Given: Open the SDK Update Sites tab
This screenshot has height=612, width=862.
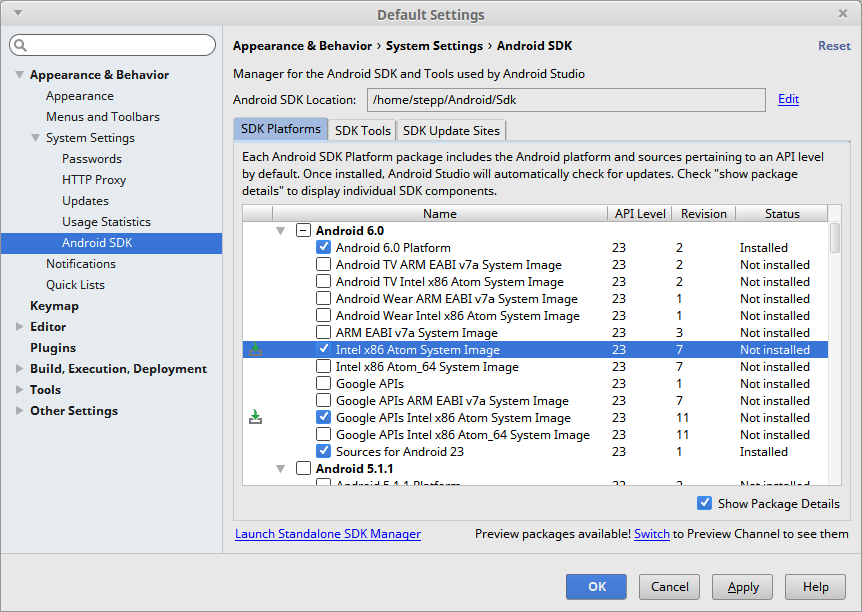Looking at the screenshot, I should (x=452, y=130).
